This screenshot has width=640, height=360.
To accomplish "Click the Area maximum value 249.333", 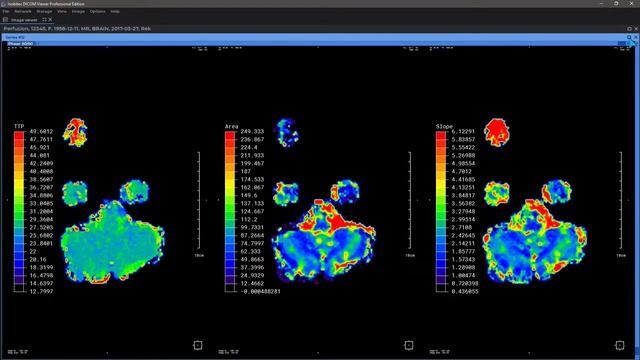I will [x=252, y=131].
